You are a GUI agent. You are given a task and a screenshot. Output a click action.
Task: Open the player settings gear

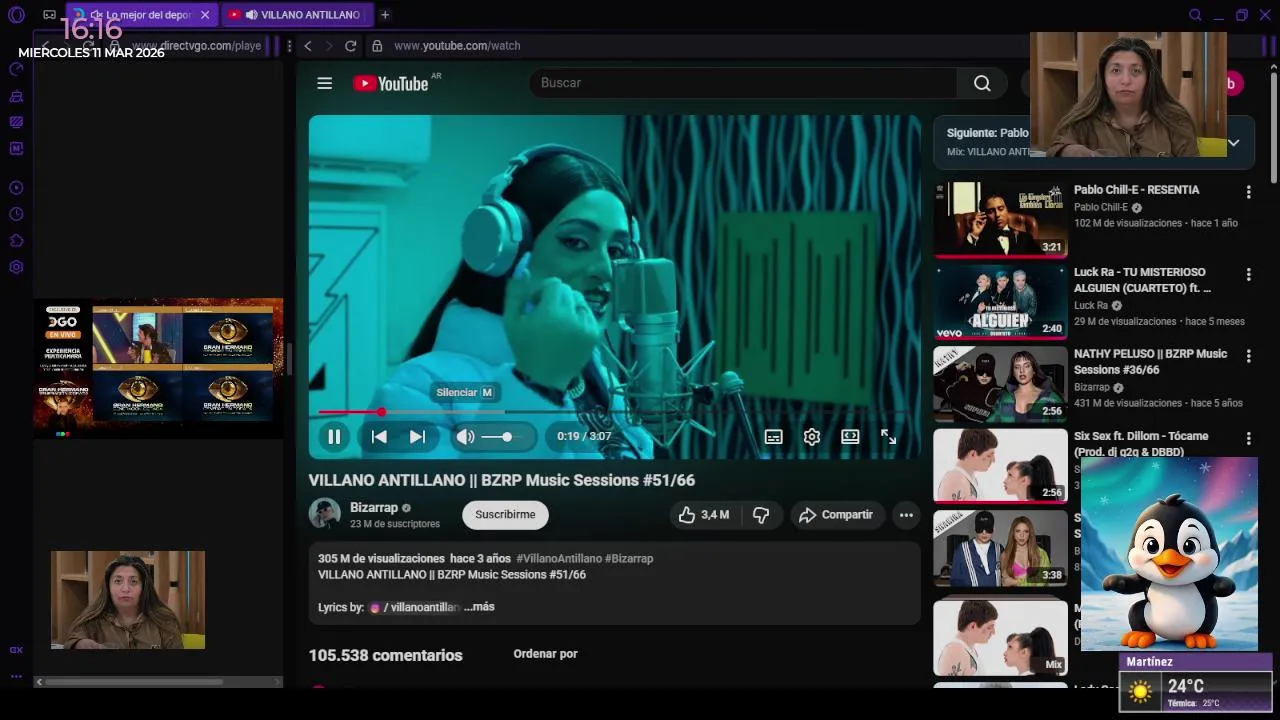812,437
